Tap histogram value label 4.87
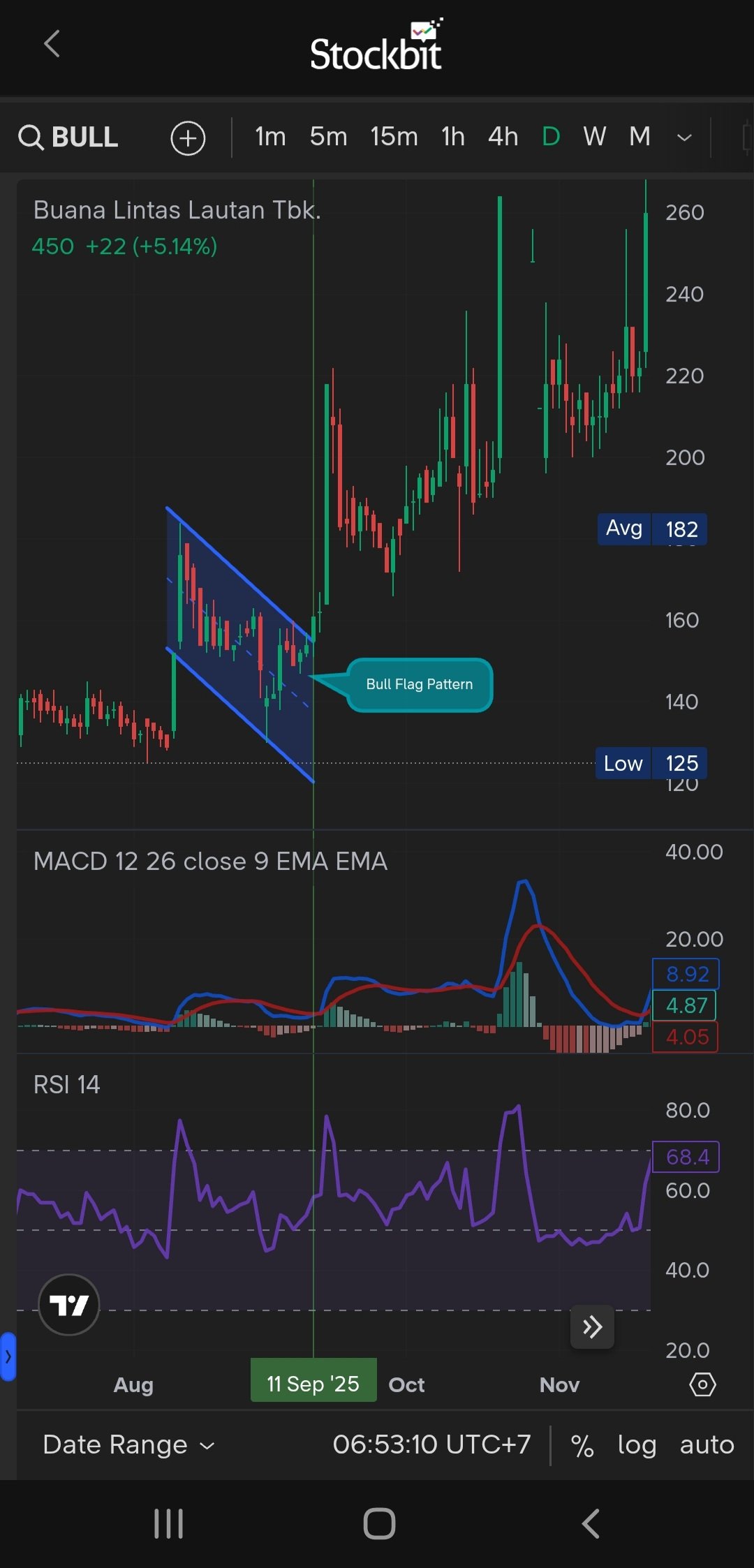 (684, 1005)
